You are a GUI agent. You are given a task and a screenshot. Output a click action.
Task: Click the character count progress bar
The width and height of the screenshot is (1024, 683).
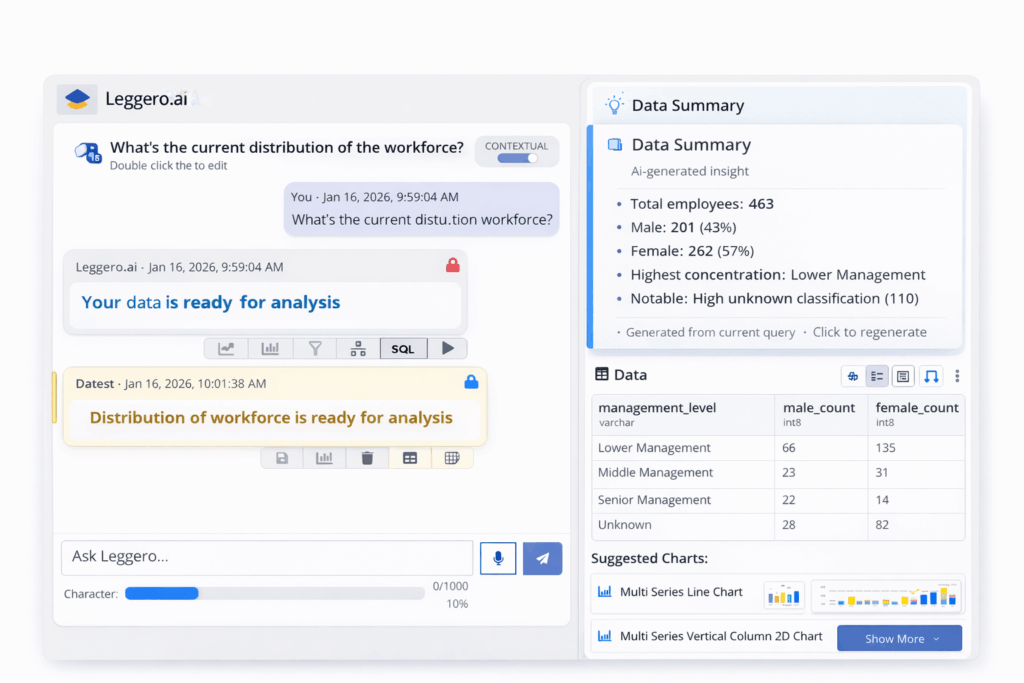tap(274, 593)
